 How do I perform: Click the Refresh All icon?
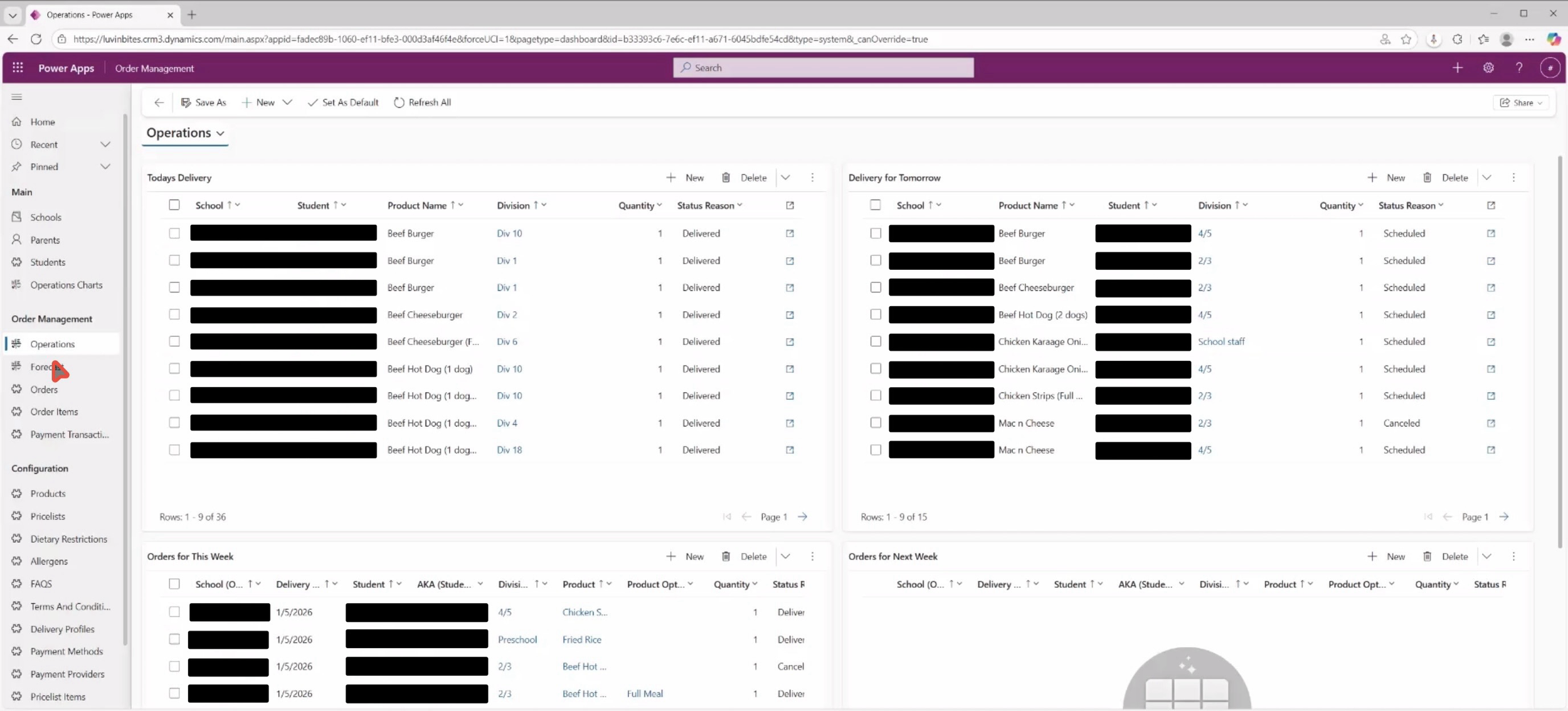click(399, 102)
